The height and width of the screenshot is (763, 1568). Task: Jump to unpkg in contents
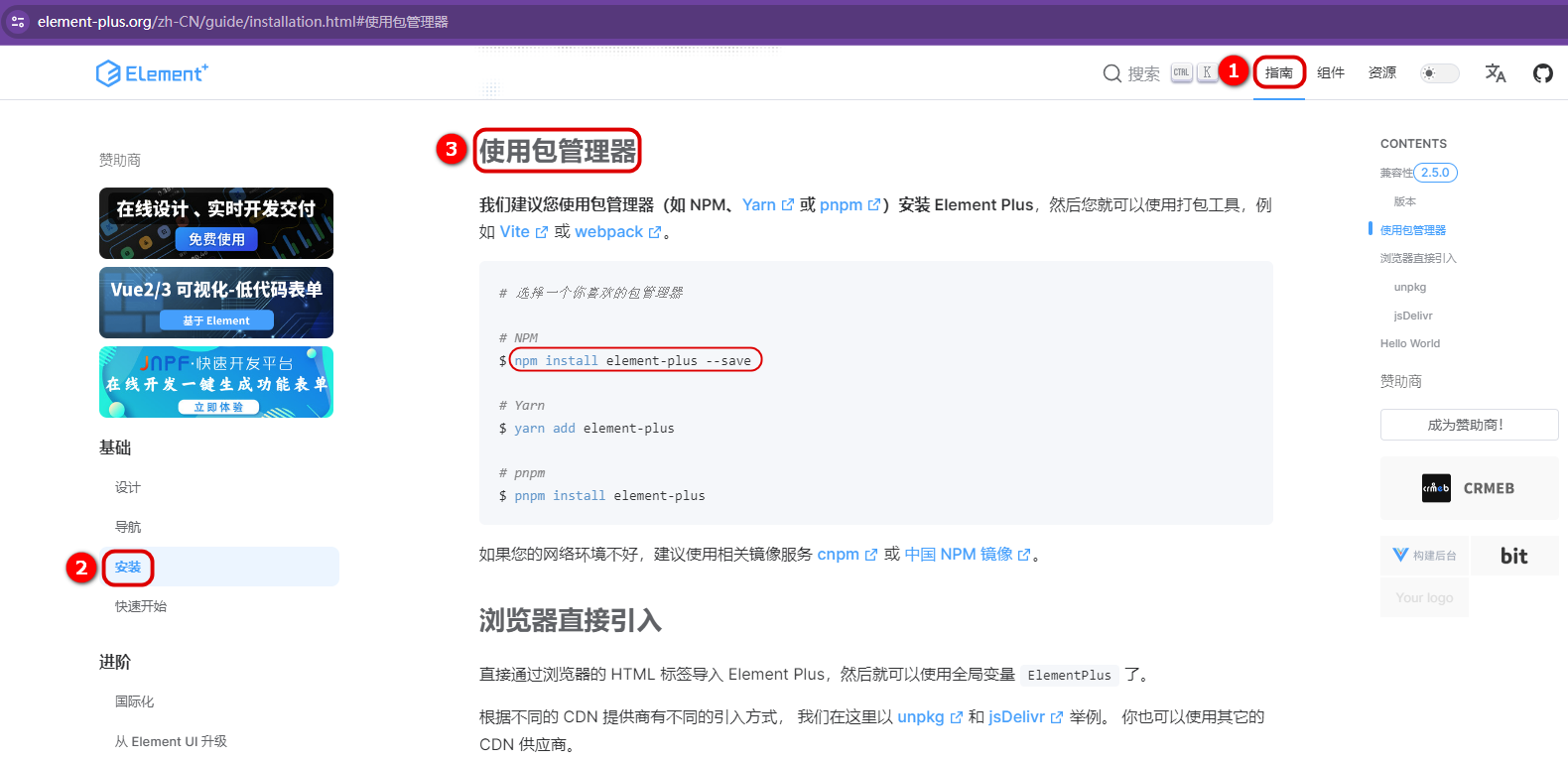(x=1410, y=287)
